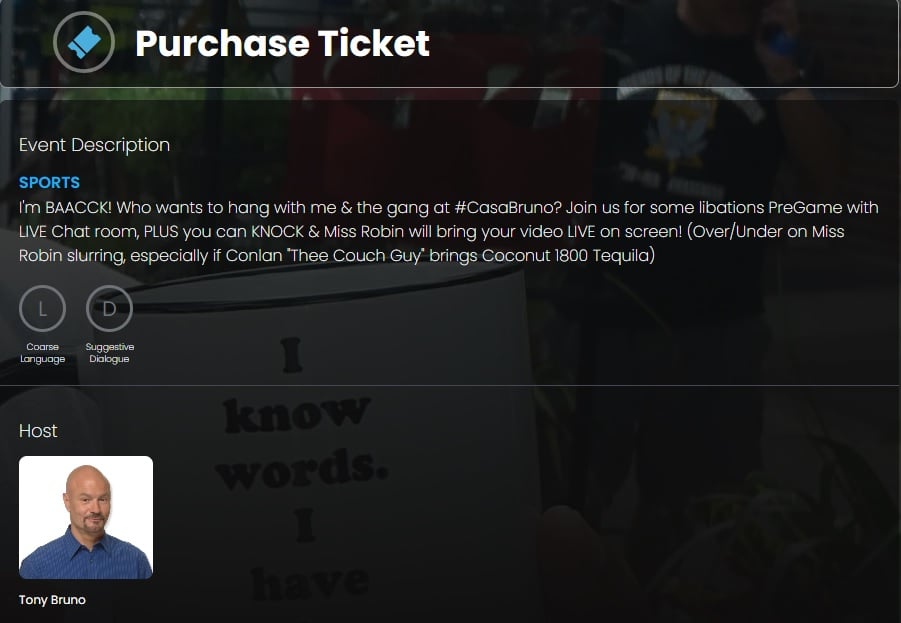The width and height of the screenshot is (901, 623).
Task: Click the Event Description heading
Action: point(94,145)
